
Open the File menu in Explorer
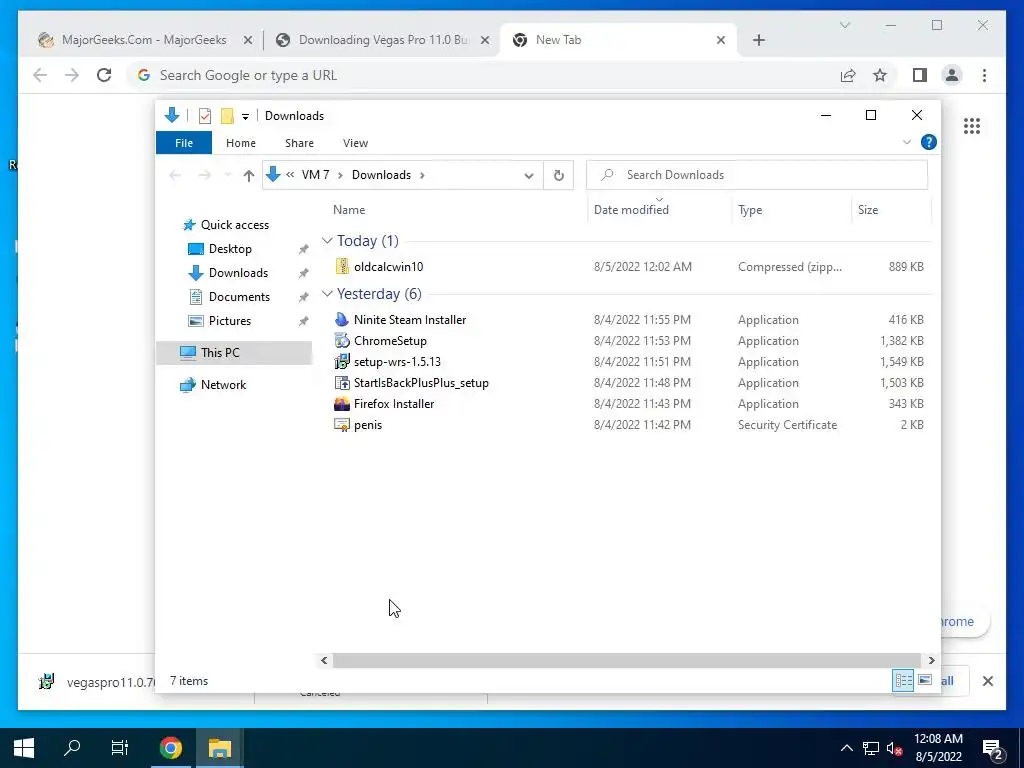184,143
